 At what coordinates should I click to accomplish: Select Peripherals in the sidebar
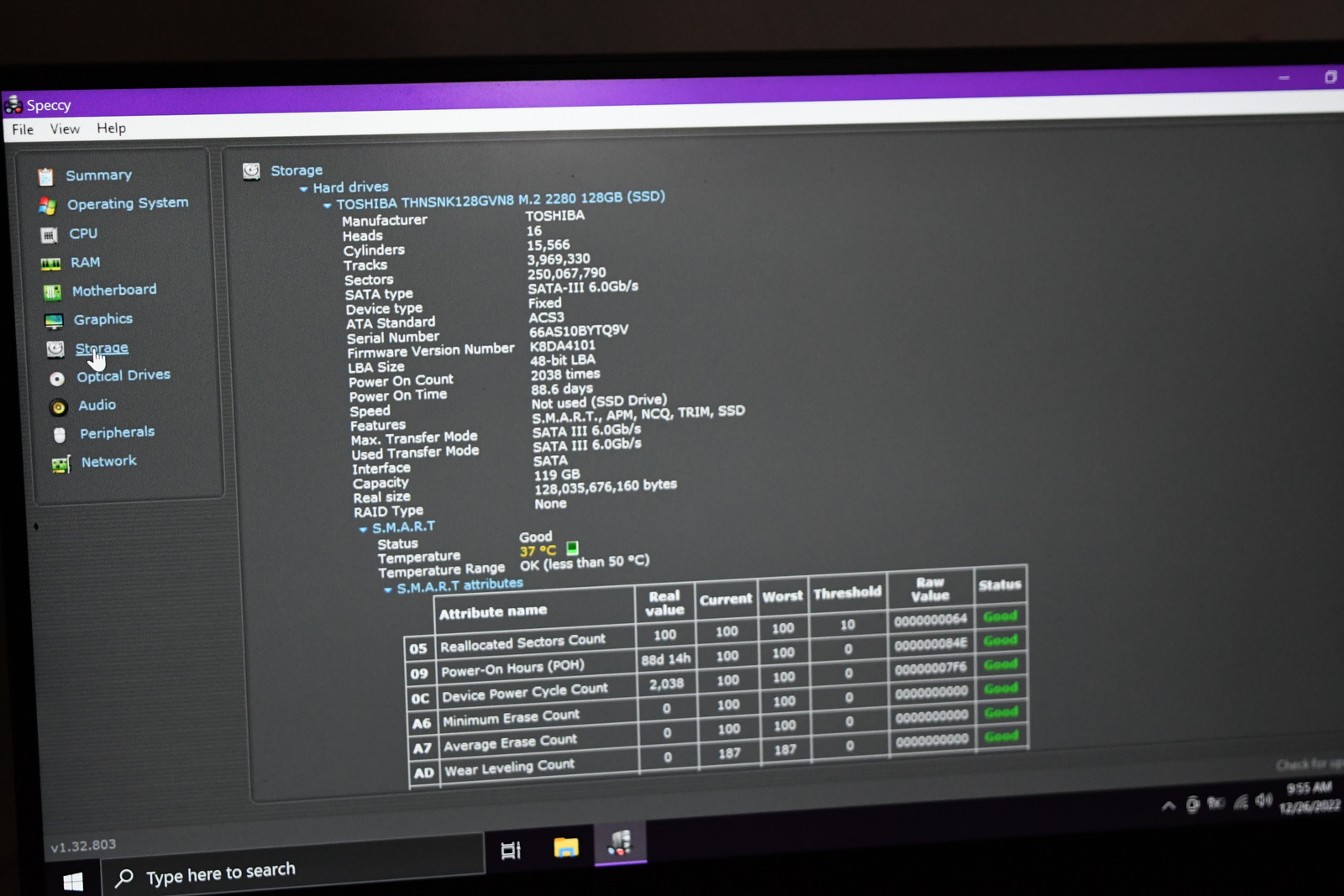click(x=117, y=432)
